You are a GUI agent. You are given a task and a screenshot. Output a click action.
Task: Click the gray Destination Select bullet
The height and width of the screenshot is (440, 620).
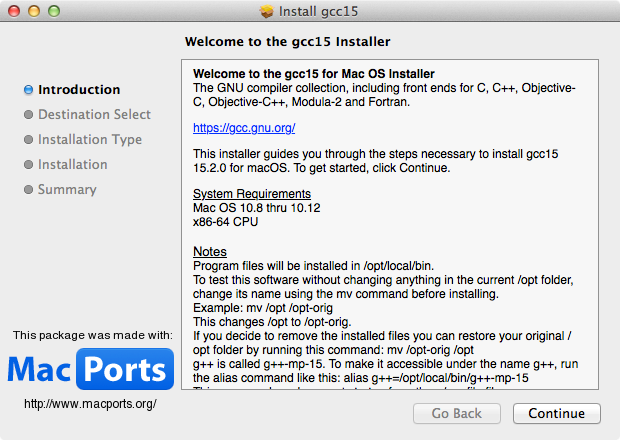[28, 115]
